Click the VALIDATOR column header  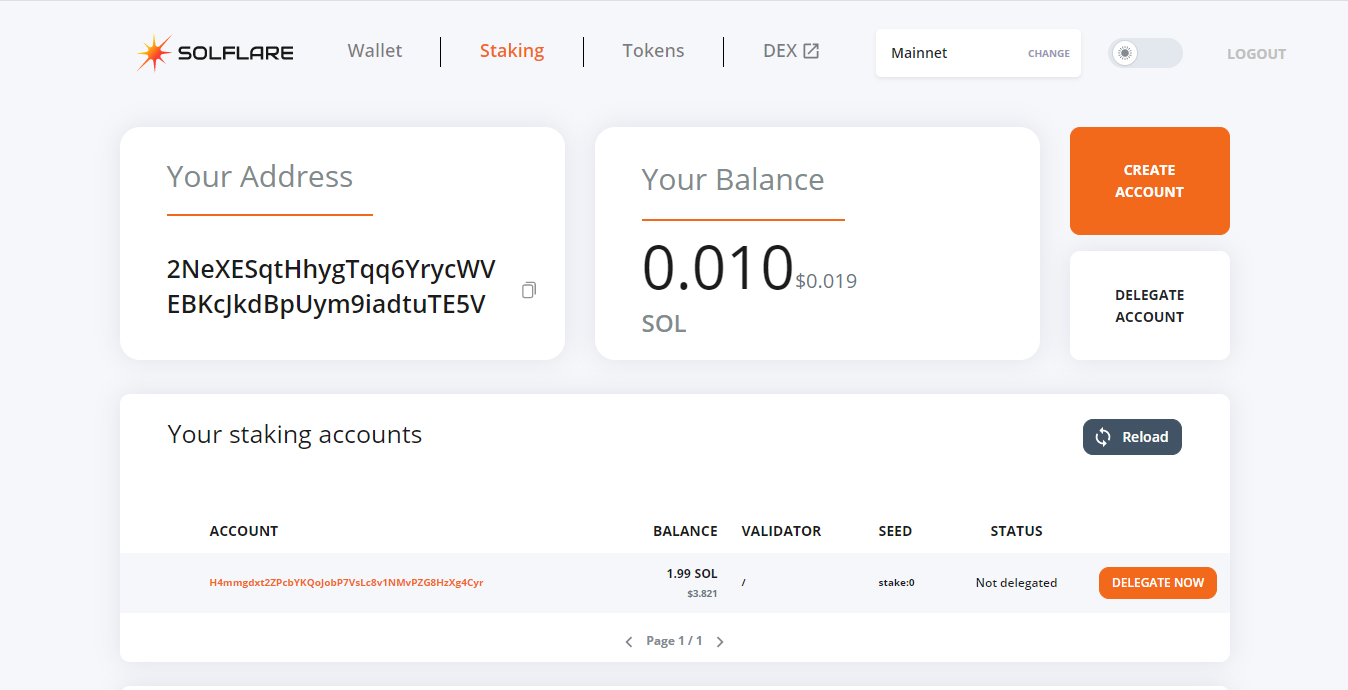pos(781,531)
